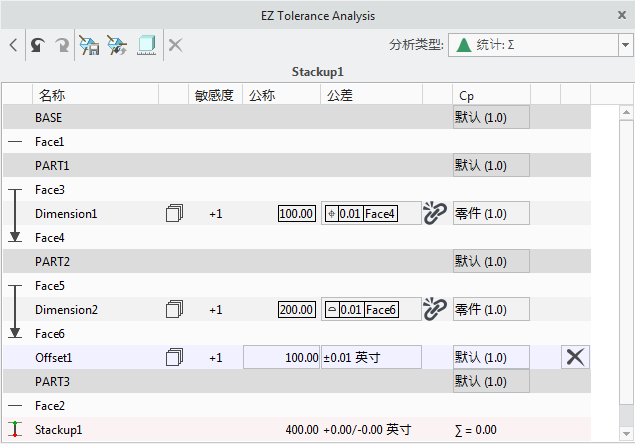Redo the last stackup change

click(62, 45)
